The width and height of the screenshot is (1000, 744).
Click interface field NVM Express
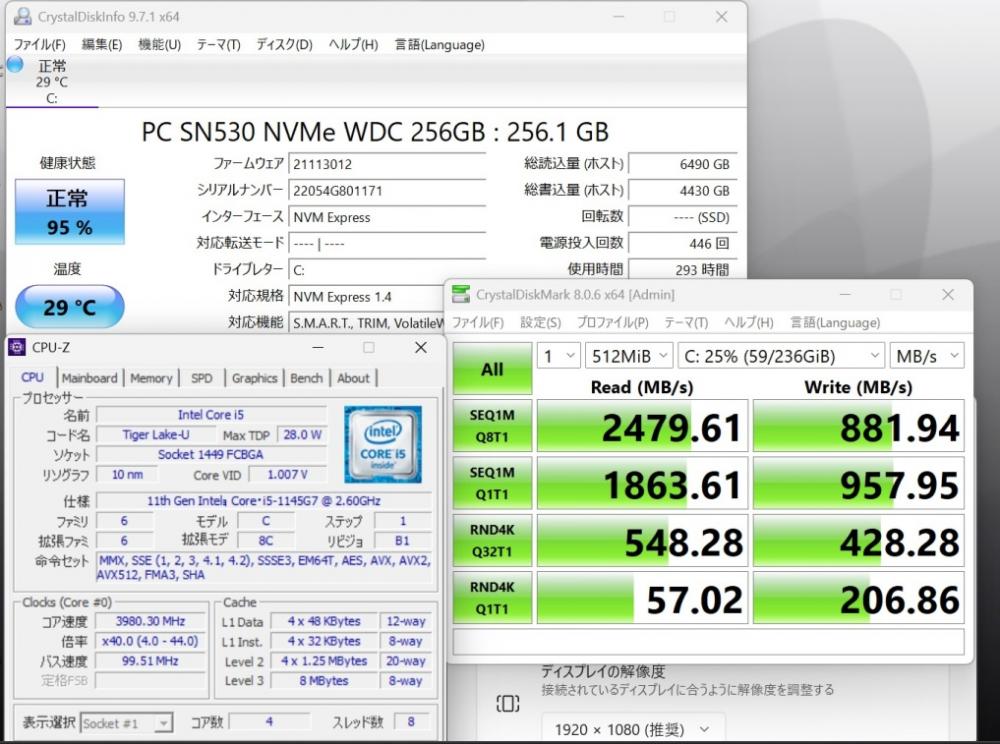point(387,217)
